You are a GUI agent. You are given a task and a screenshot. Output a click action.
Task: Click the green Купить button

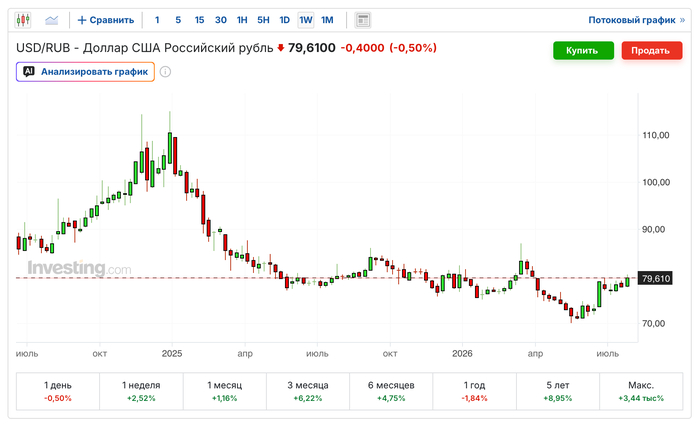(583, 50)
